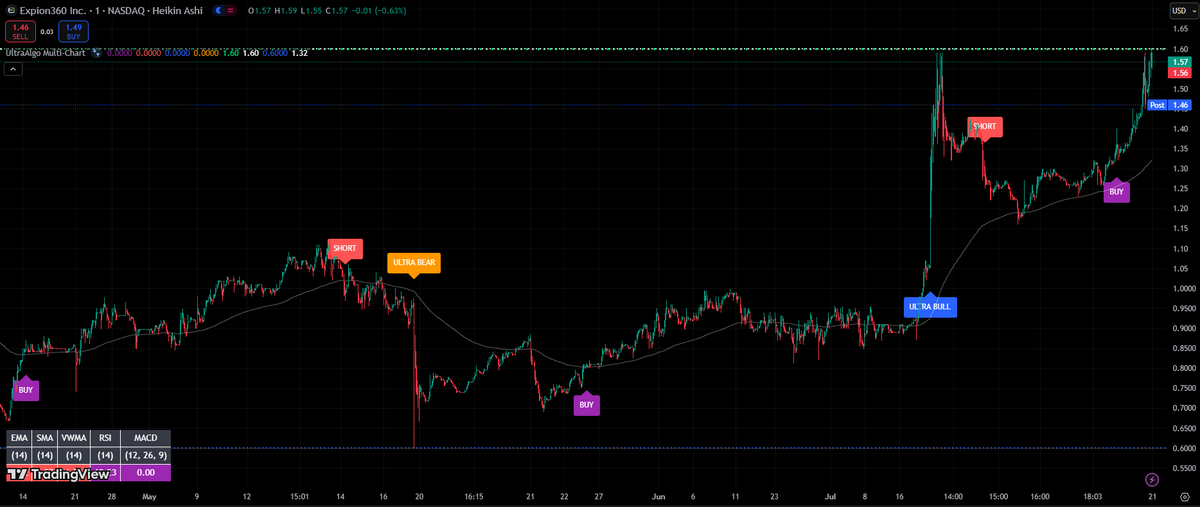
Task: Click the purple BUY signal near the 27 date
Action: [x=587, y=405]
